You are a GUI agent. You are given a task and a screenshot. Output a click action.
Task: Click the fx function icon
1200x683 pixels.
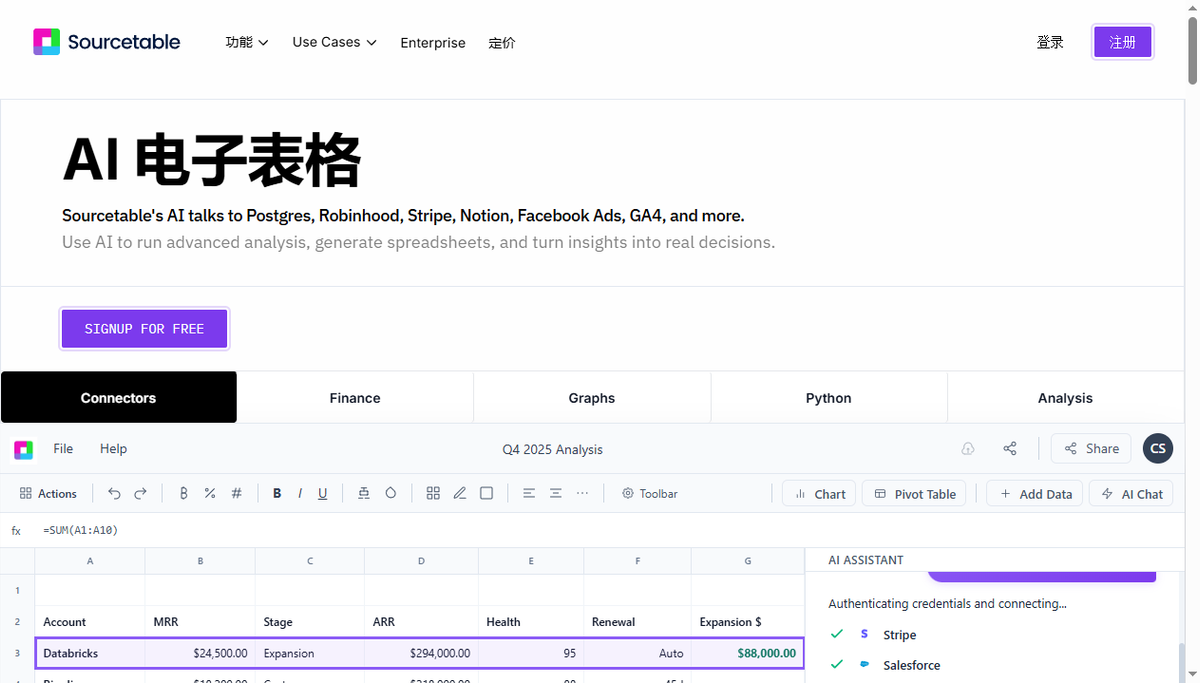point(16,531)
